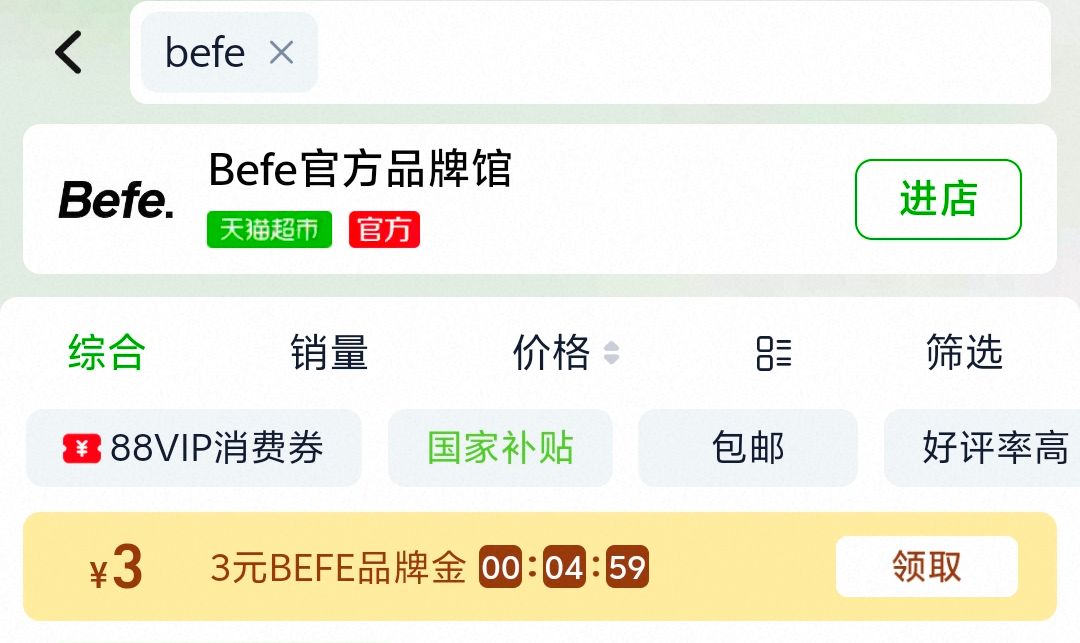
Task: Tap the back arrow icon
Action: [68, 52]
